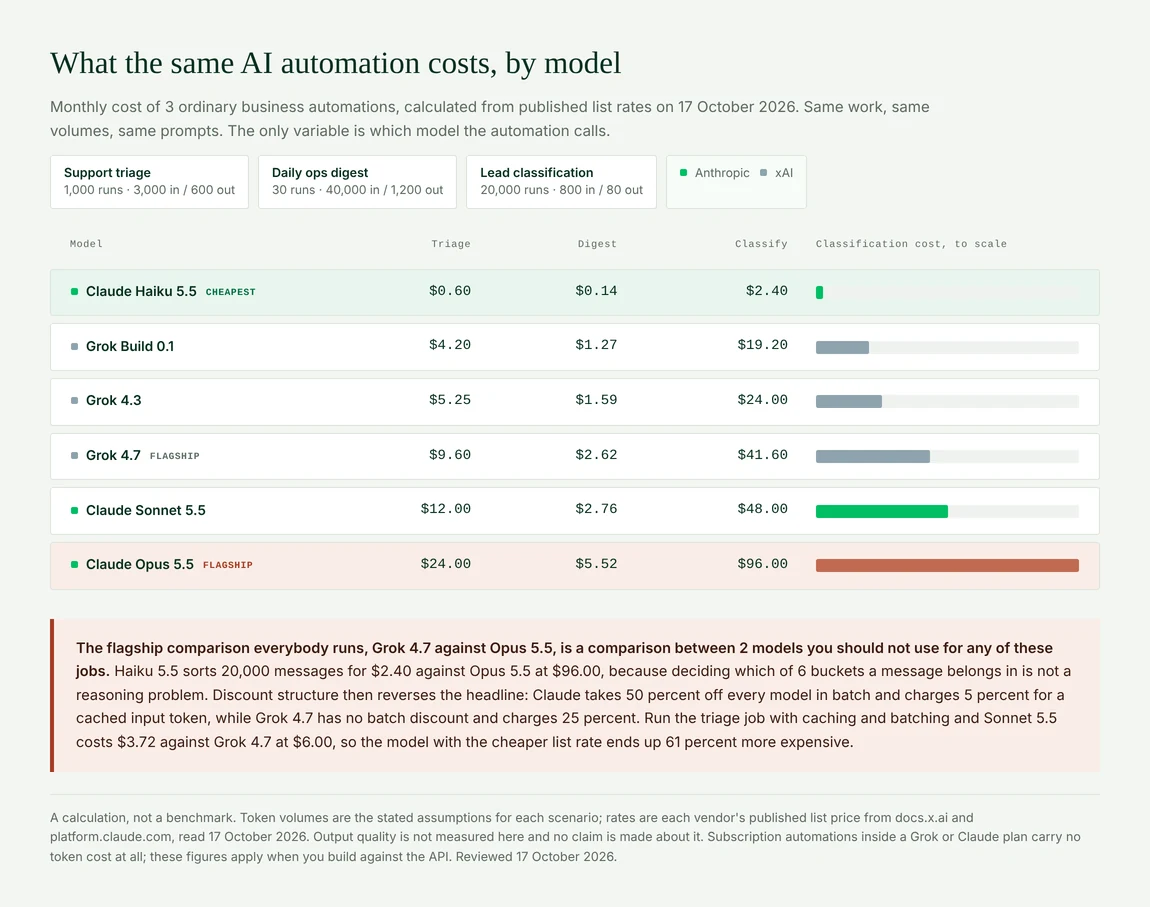The height and width of the screenshot is (907, 1150).
Task: Click the $12.00 triage cost for Sonnet
Action: click(x=446, y=510)
